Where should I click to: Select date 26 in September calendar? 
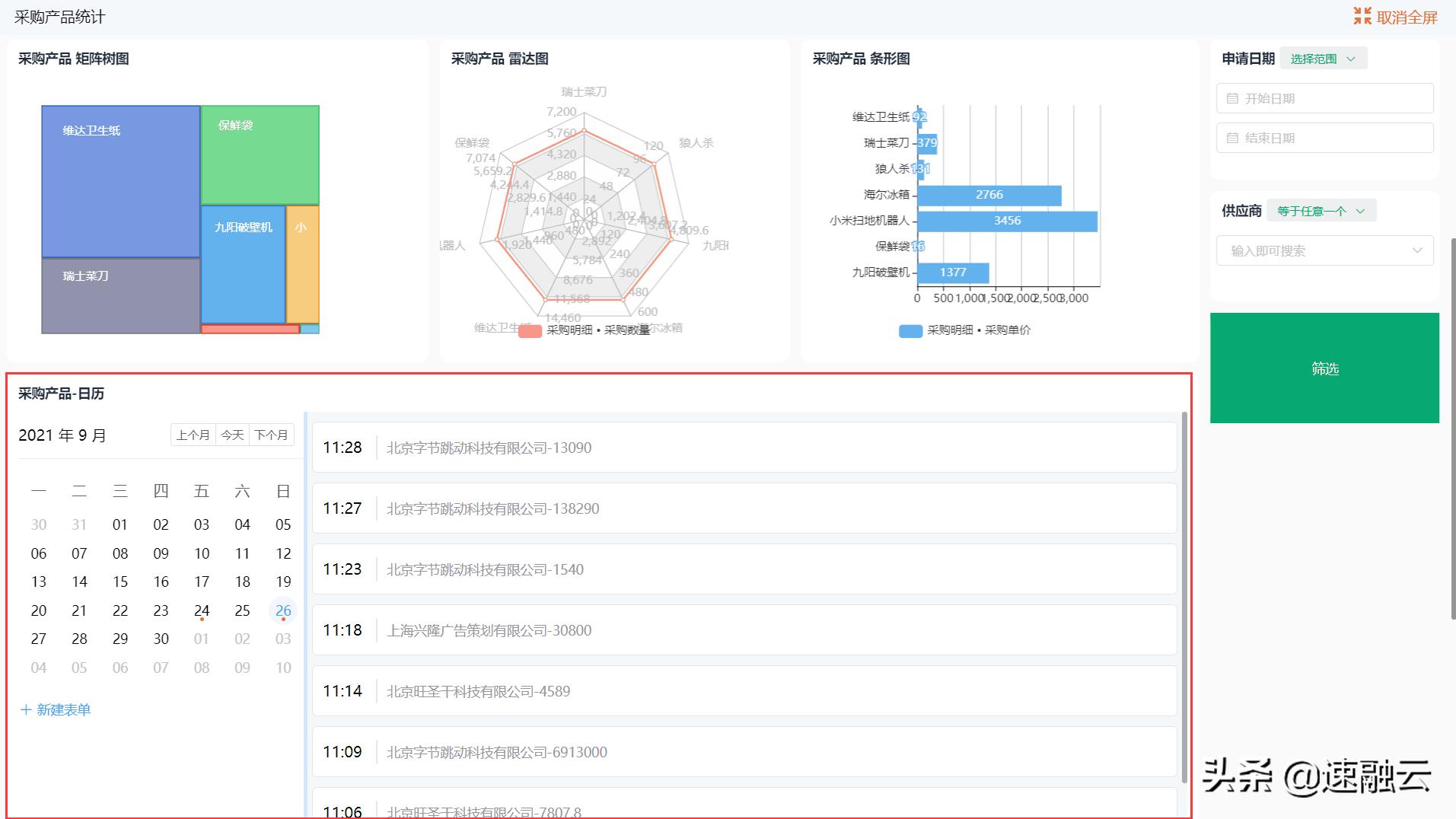(282, 610)
